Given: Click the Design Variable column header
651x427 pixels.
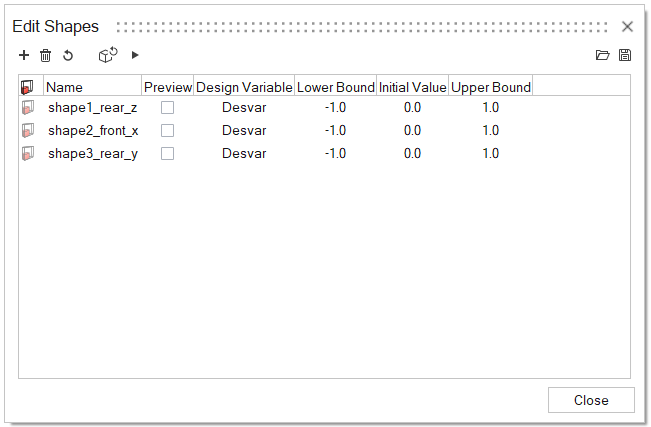Looking at the screenshot, I should coord(245,87).
